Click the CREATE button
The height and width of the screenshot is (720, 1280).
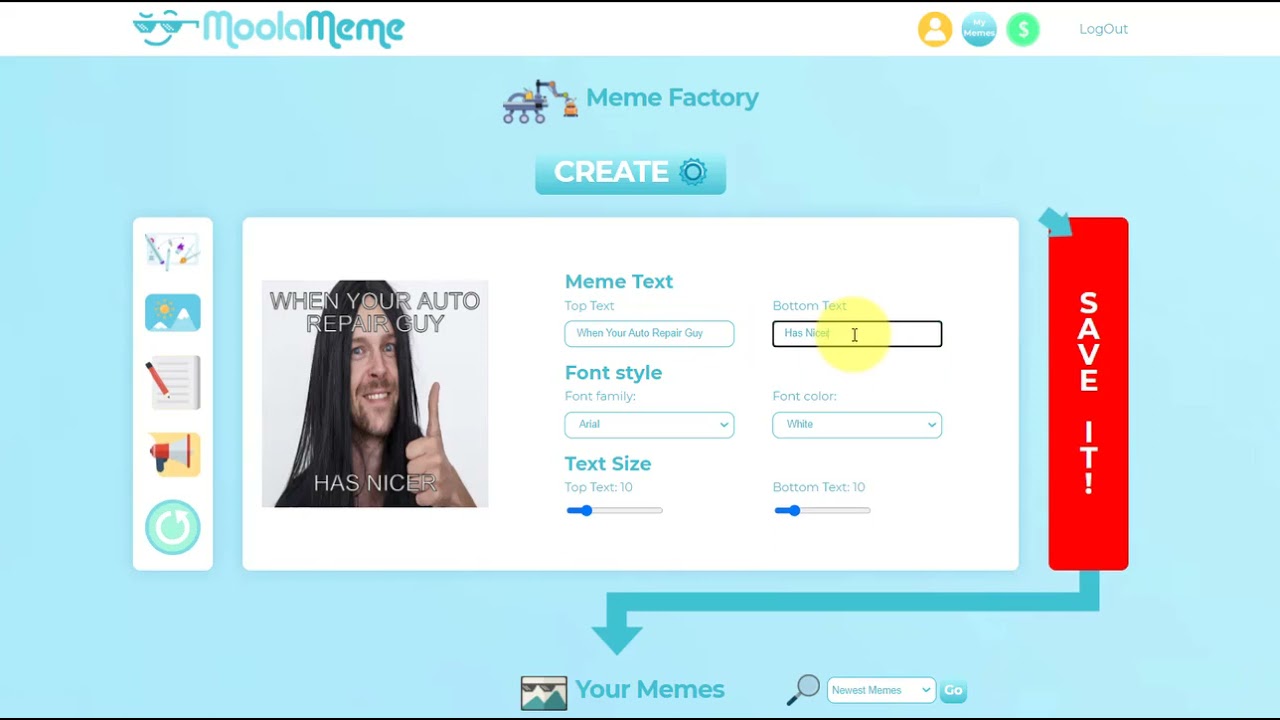tap(630, 173)
